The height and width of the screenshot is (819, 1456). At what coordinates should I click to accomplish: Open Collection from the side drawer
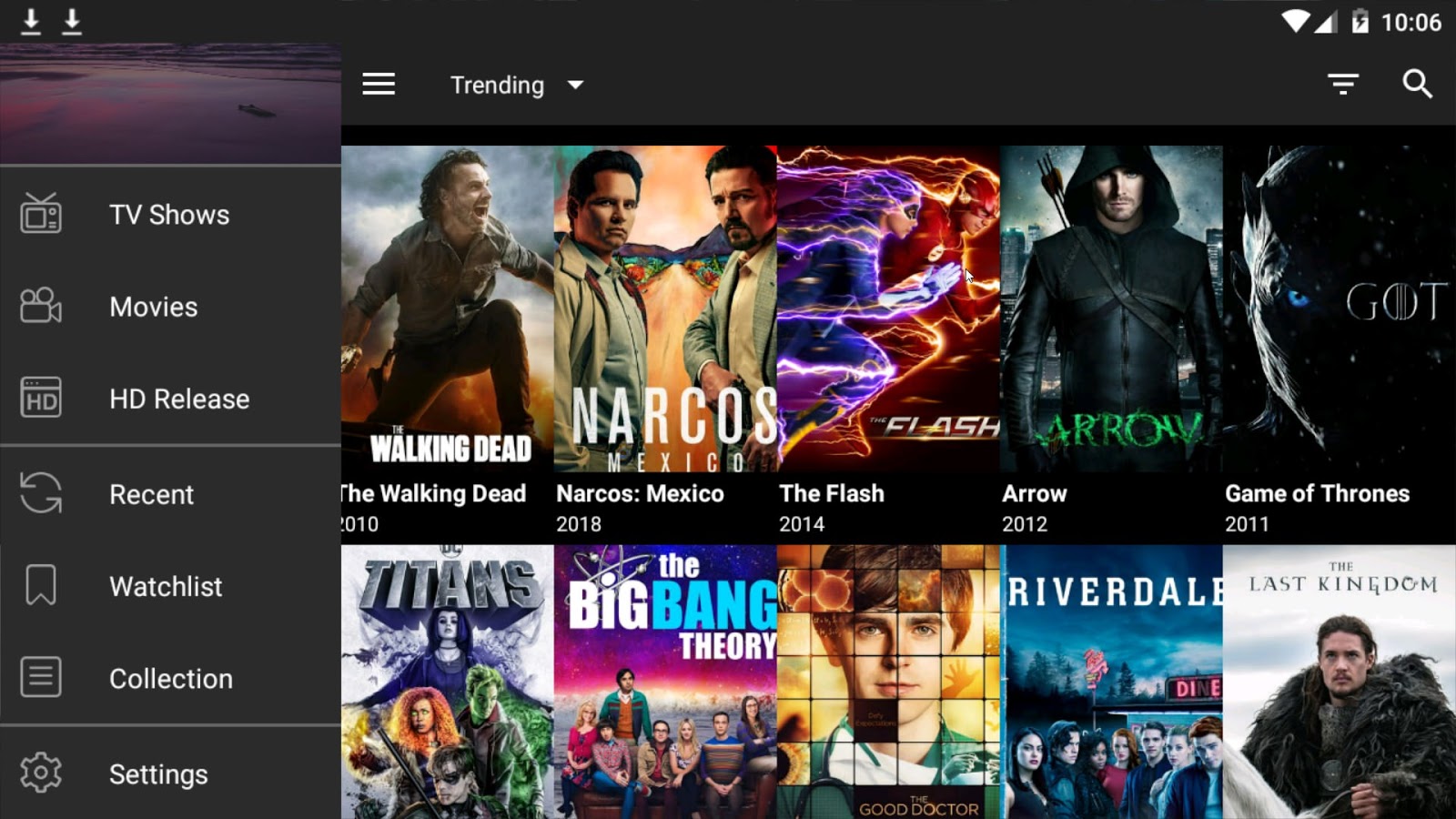tap(171, 679)
